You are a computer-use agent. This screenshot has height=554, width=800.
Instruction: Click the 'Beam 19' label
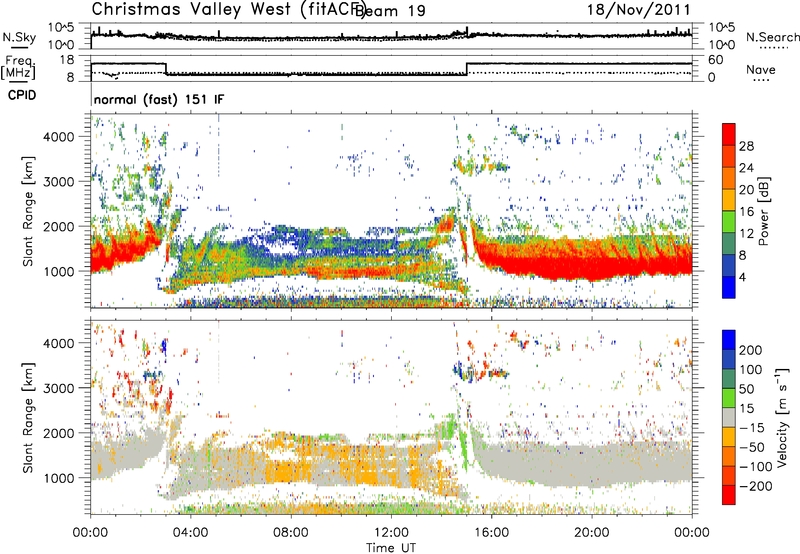coord(390,10)
